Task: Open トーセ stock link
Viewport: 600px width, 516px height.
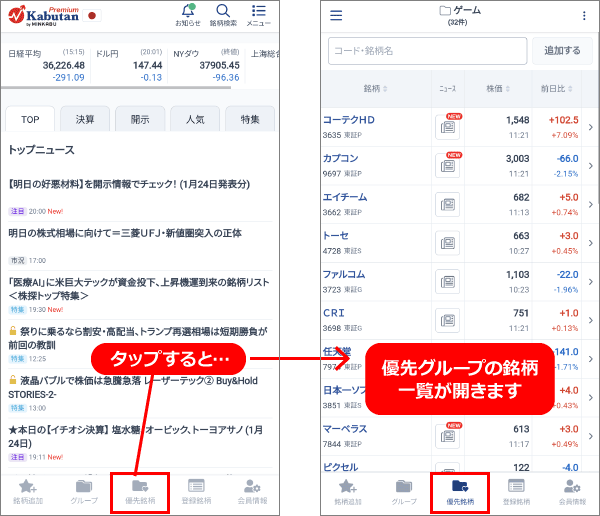Action: [x=336, y=235]
